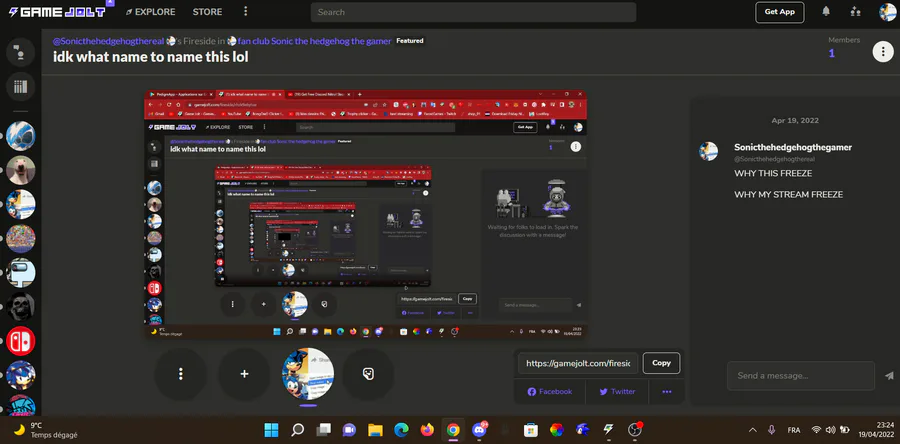
Task: Open the three-dot menu below the stream
Action: (181, 374)
